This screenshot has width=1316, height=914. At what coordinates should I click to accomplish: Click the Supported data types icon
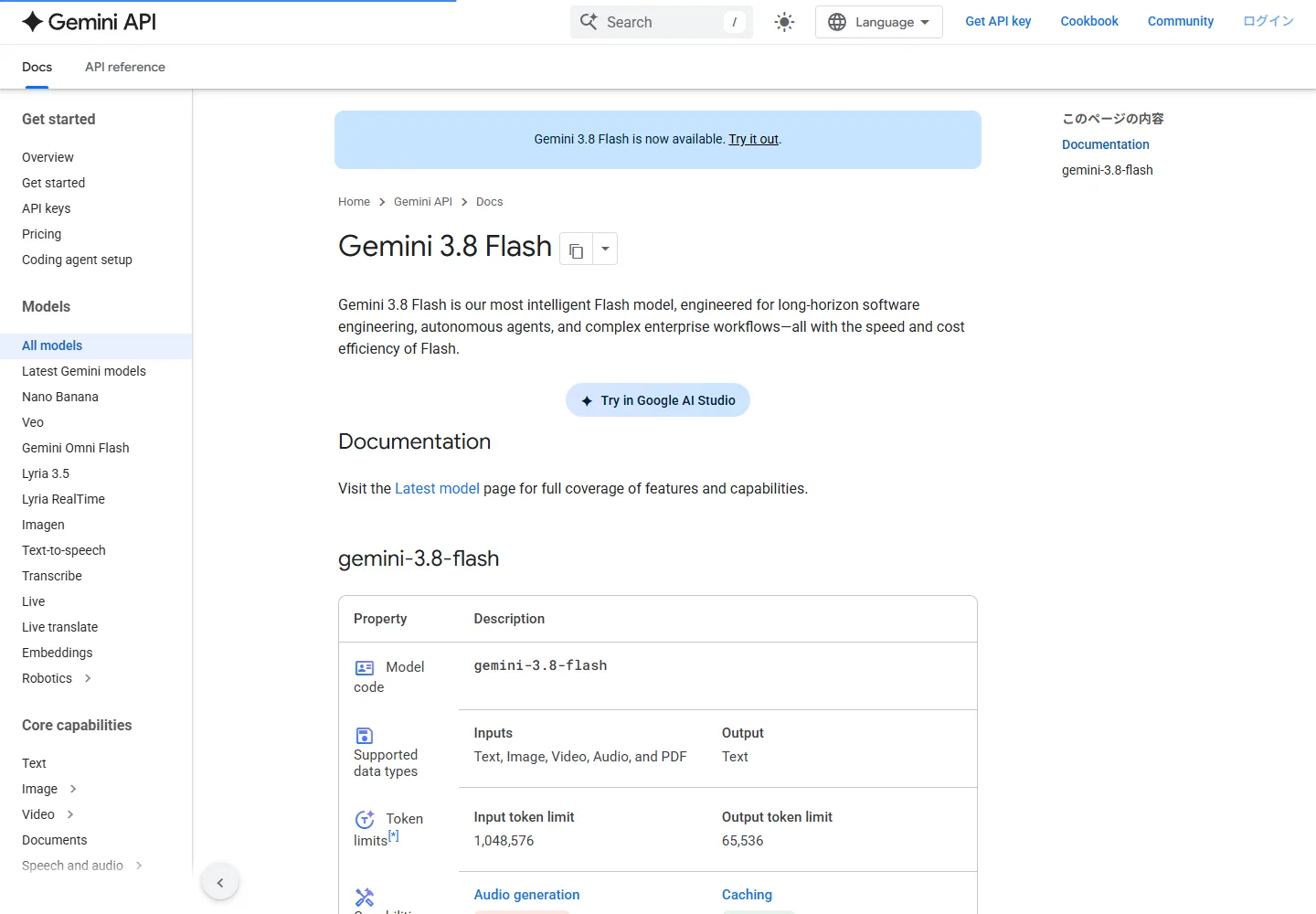[x=364, y=736]
